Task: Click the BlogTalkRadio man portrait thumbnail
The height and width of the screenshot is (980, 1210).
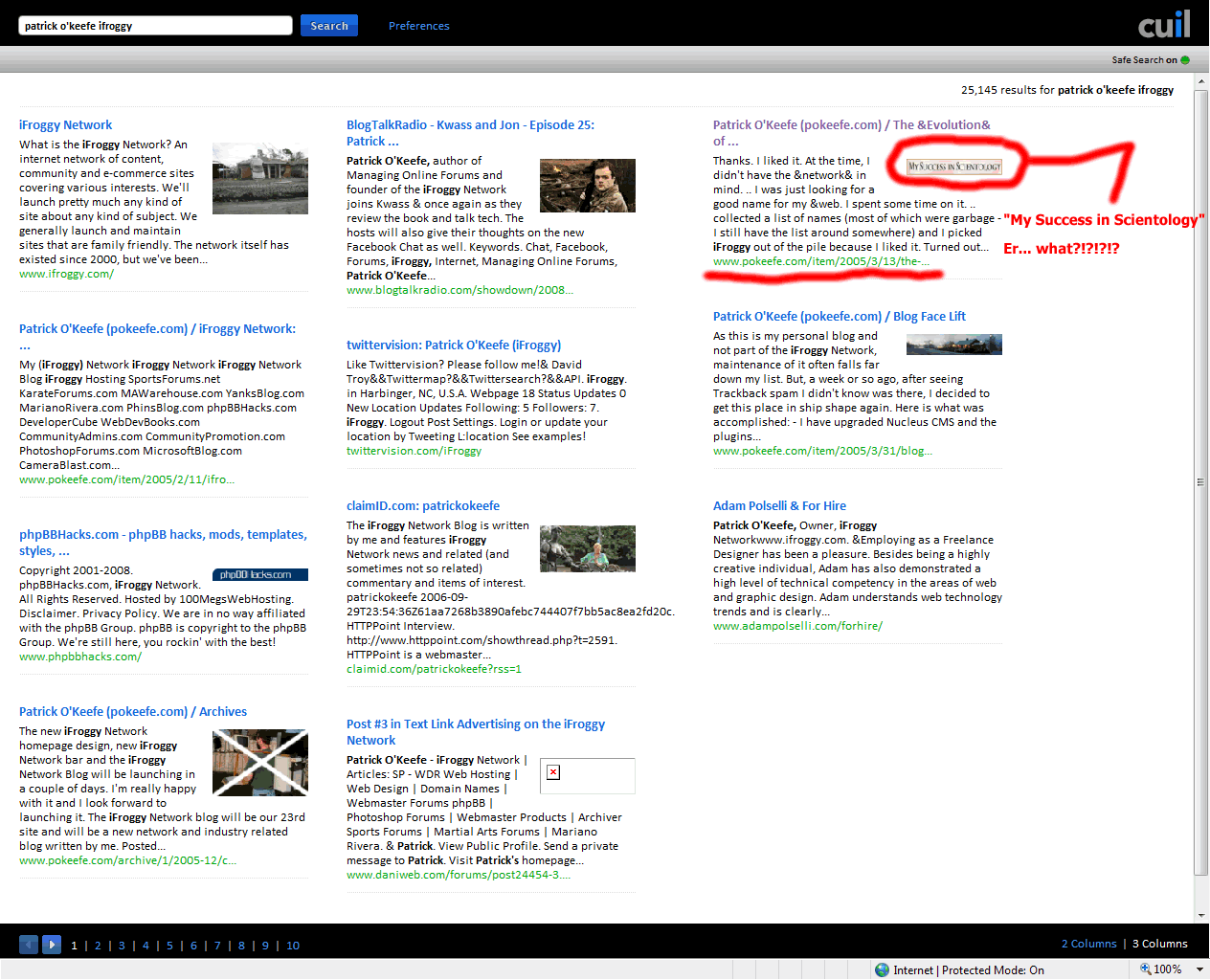Action: [x=588, y=186]
